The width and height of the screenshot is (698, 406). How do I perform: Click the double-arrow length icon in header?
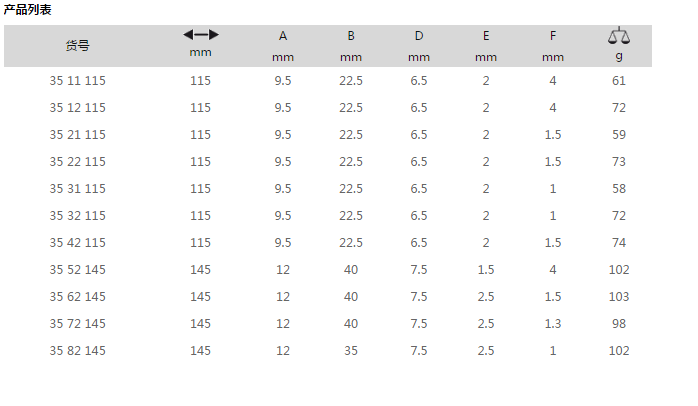coord(201,35)
